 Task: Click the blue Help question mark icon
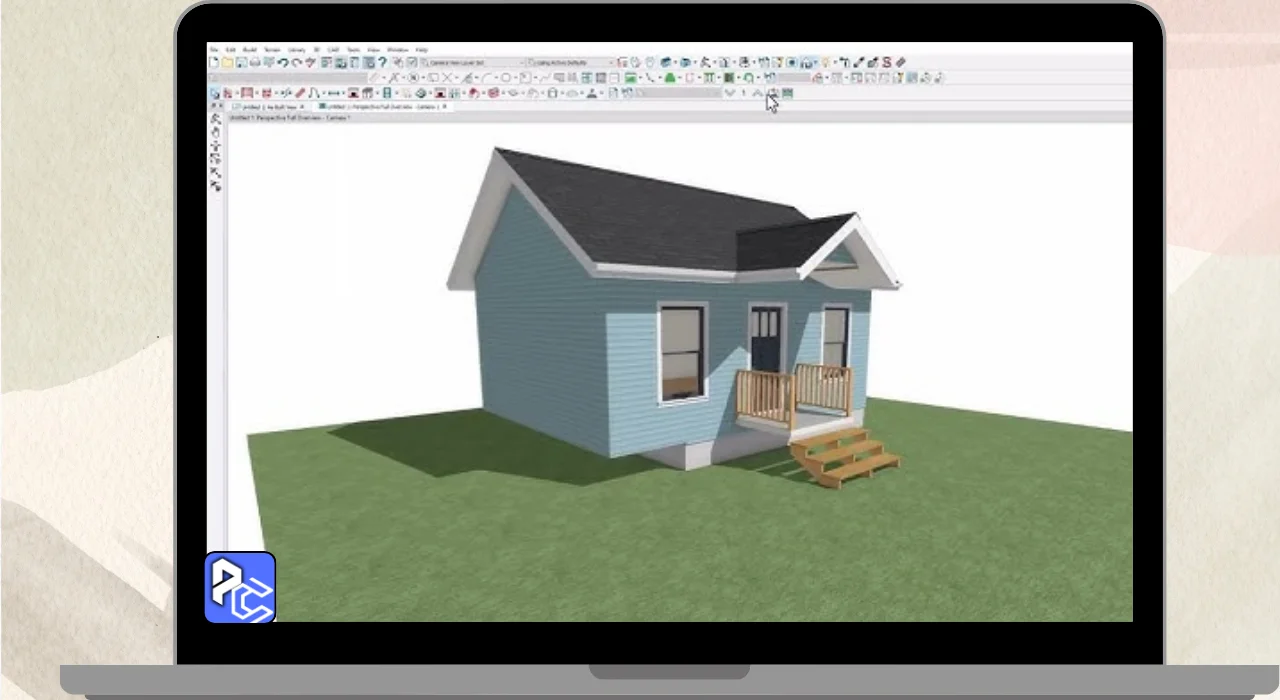click(x=382, y=62)
